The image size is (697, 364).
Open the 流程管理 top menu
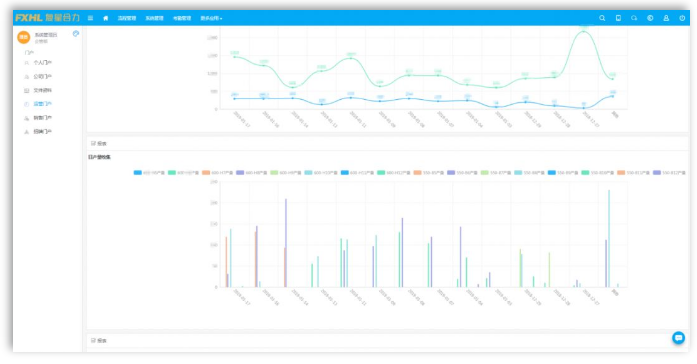click(127, 18)
